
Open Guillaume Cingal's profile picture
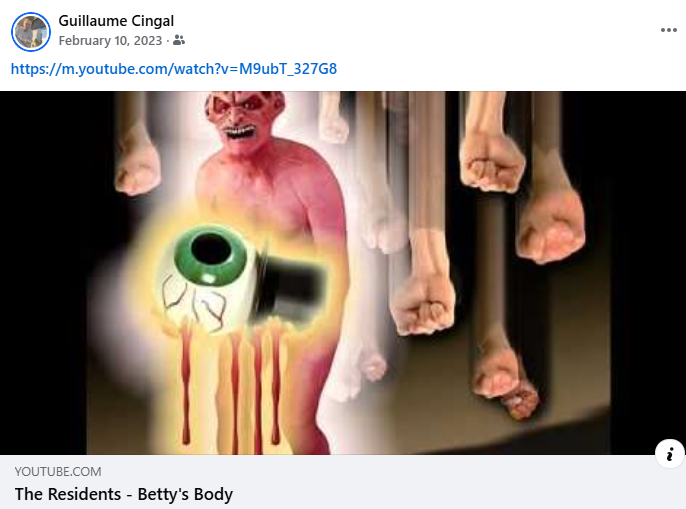tap(31, 32)
